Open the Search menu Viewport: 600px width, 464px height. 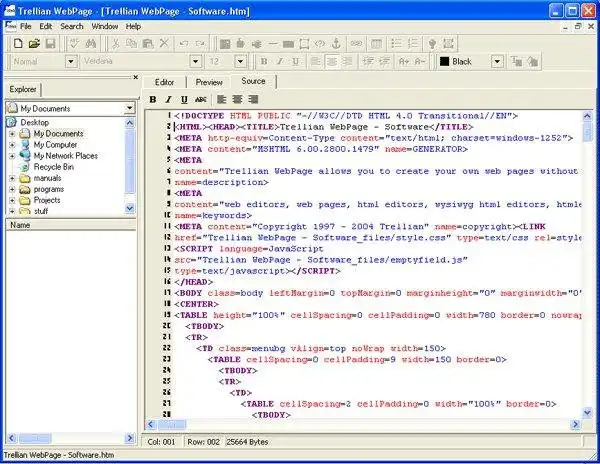(x=72, y=25)
